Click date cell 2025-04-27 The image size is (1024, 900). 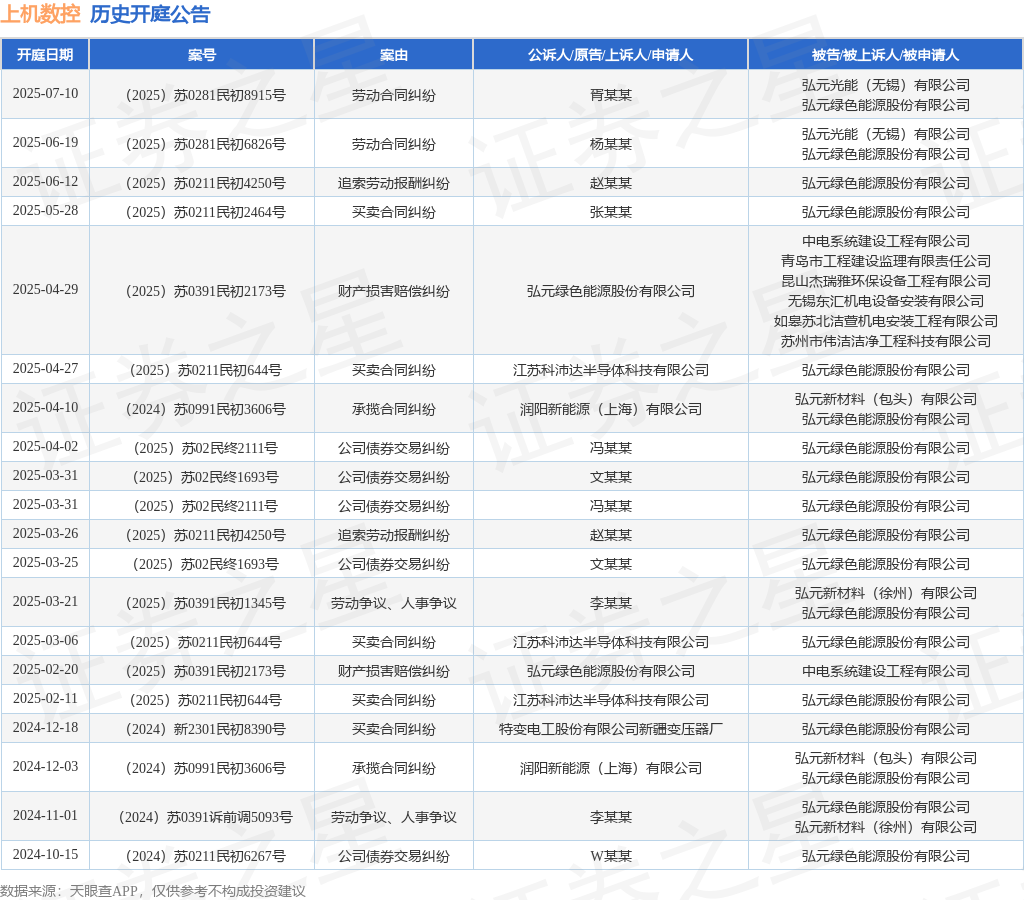[45, 368]
